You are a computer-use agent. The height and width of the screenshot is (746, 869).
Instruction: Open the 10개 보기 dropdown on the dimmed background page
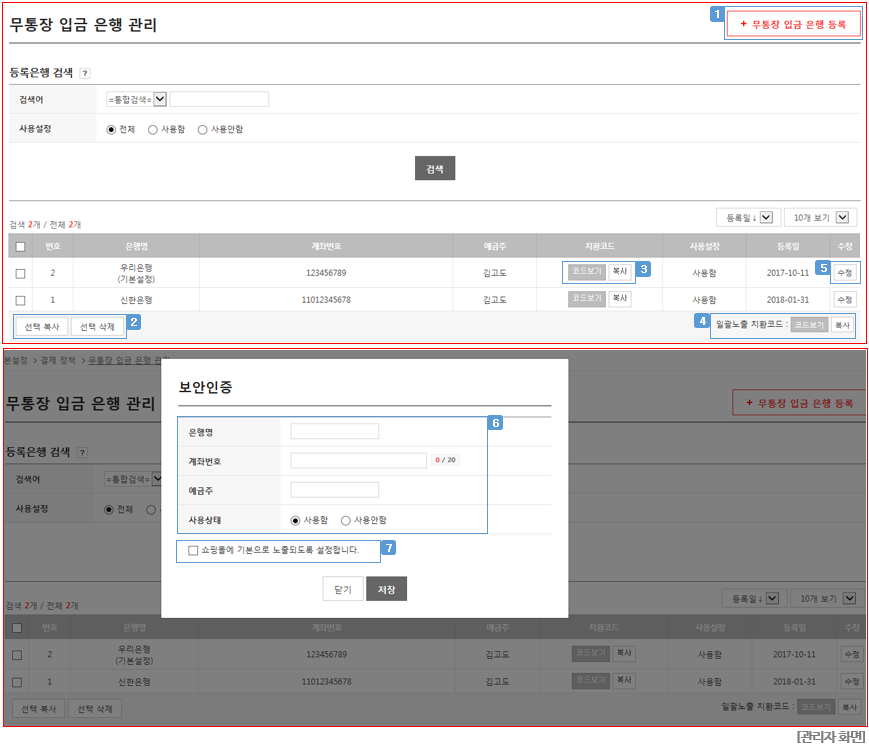tap(827, 599)
